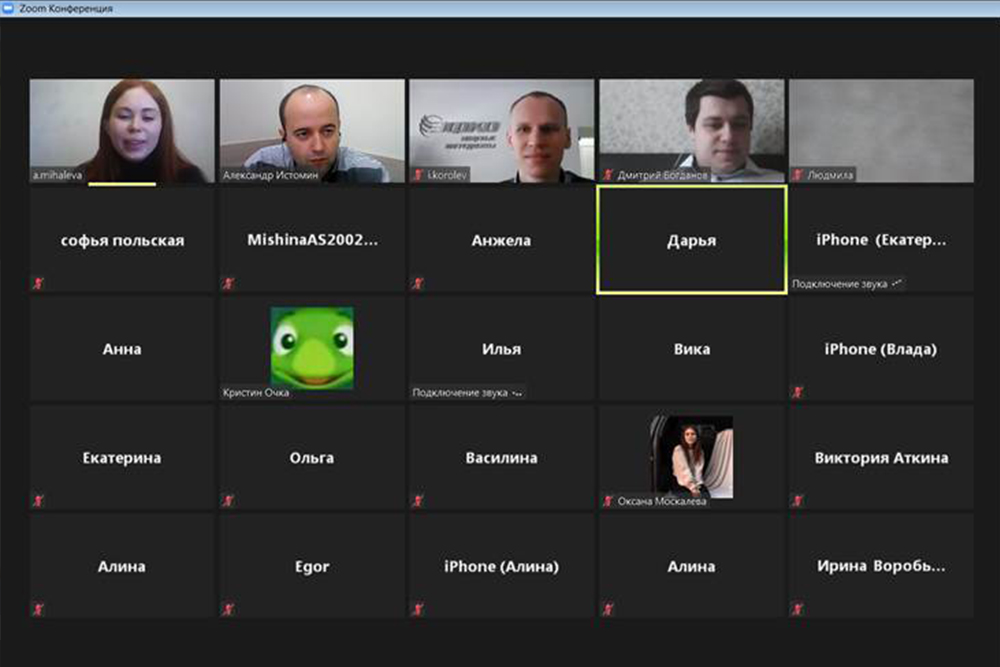Select the highlighted Дарья participant tile
The image size is (1000, 667).
[691, 240]
